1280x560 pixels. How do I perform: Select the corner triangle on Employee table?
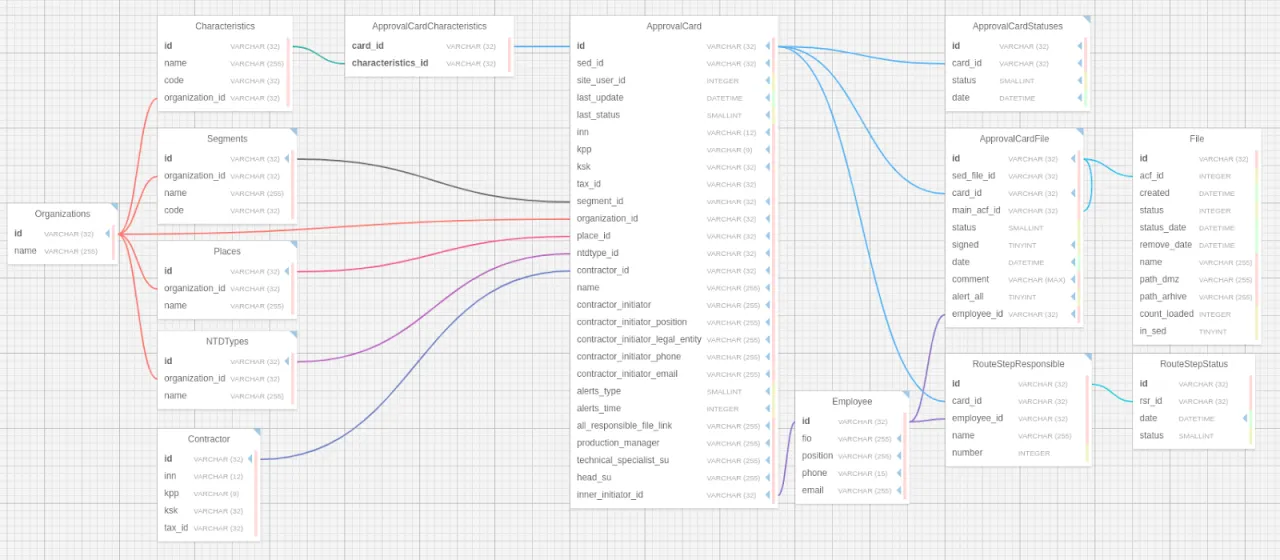(905, 396)
